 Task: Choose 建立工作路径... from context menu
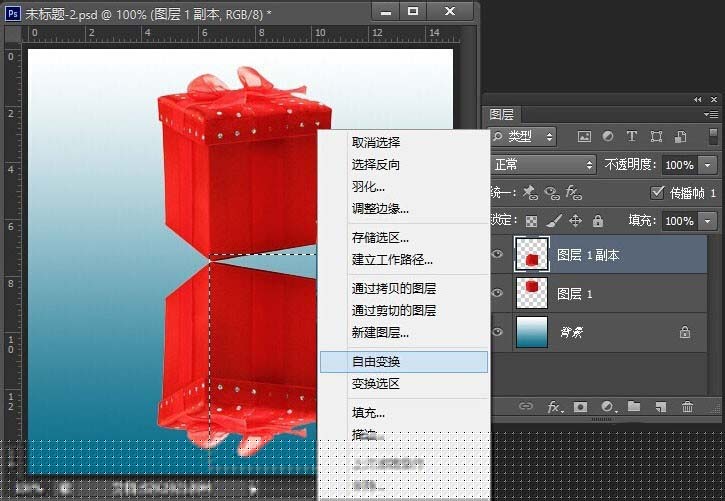[403, 260]
